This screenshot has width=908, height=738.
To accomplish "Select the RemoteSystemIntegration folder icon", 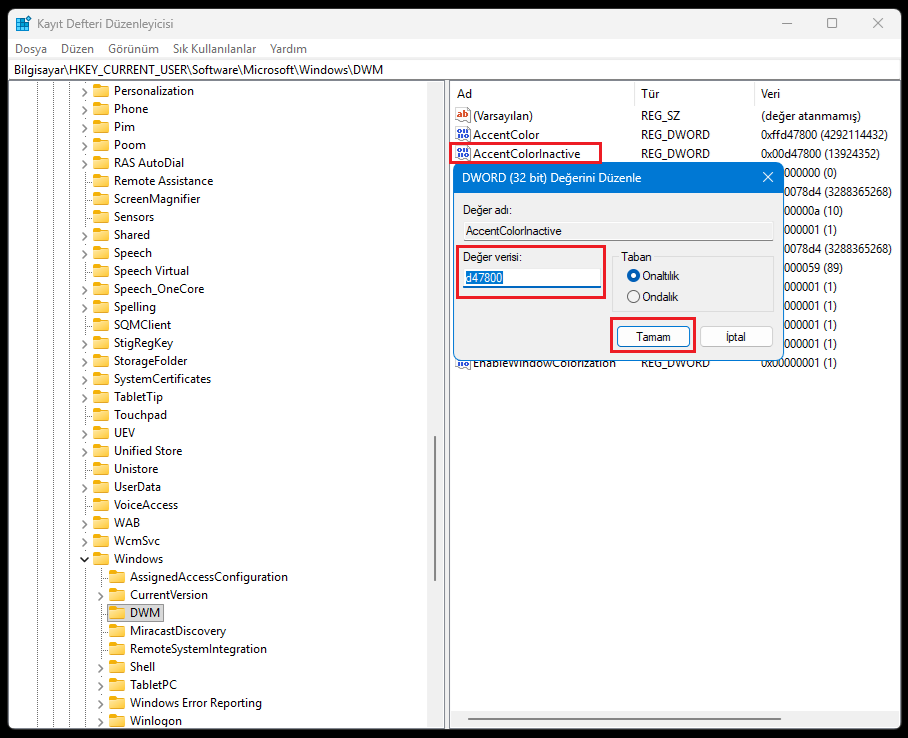I will [x=117, y=649].
